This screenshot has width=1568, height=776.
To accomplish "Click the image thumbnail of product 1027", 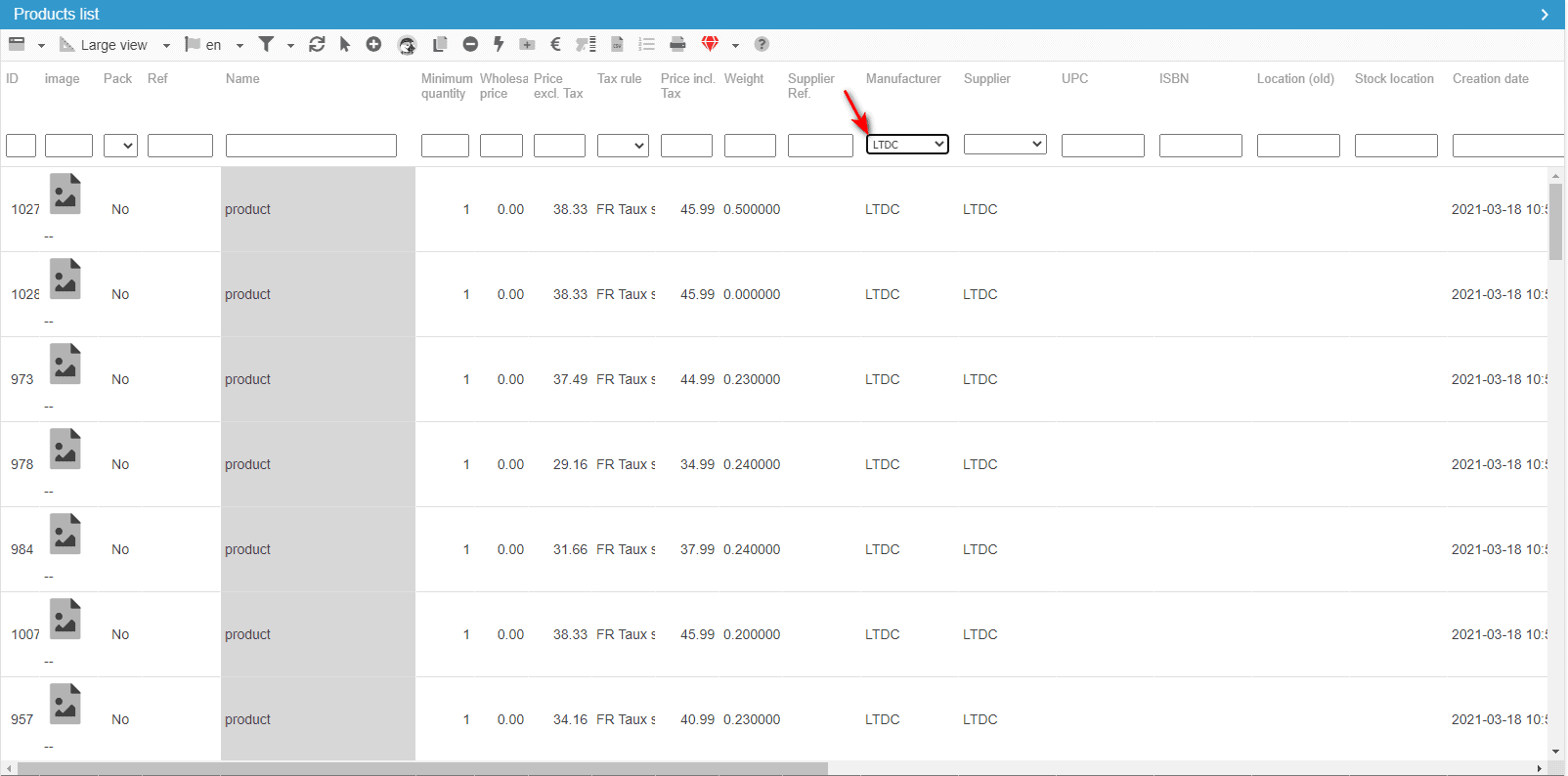I will click(x=65, y=194).
